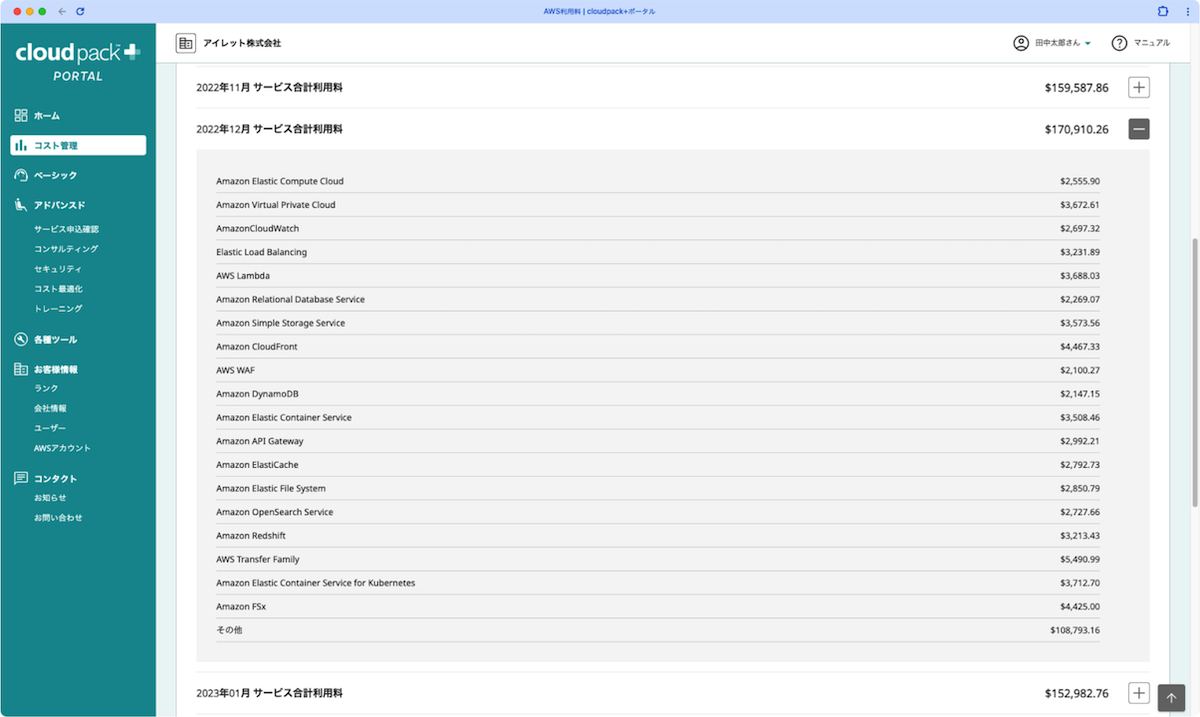
Task: Click the company building icon beside アイレット株式会社
Action: coord(185,43)
